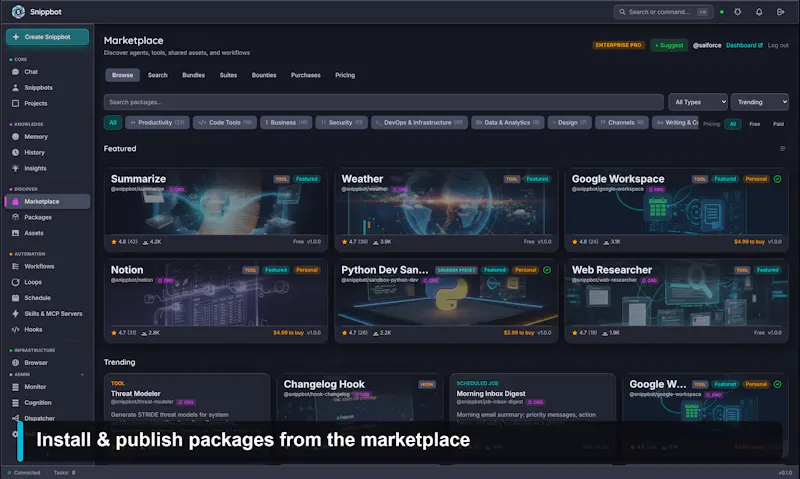The height and width of the screenshot is (479, 800).
Task: Select Marketplace in the sidebar
Action: pos(47,201)
